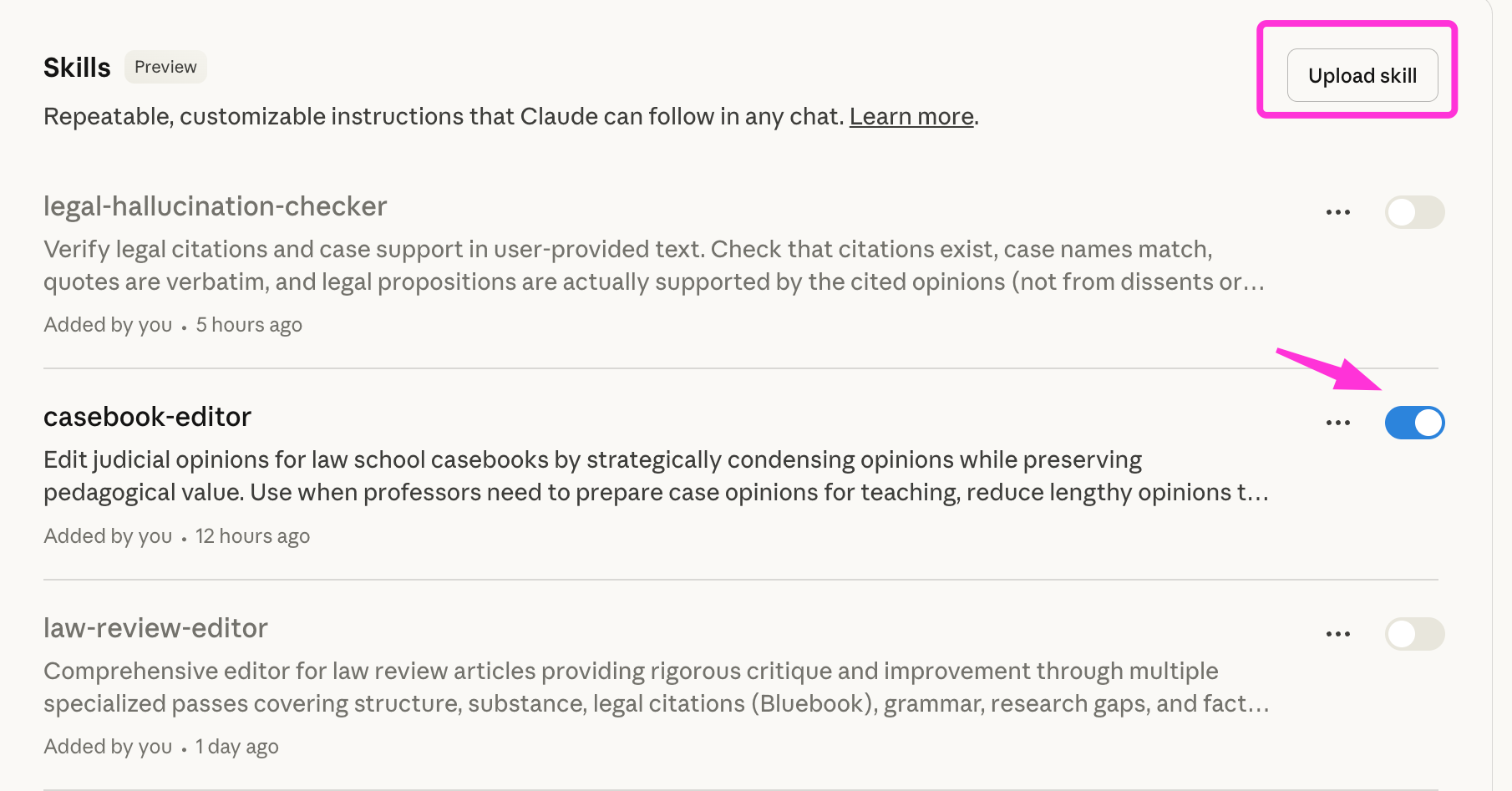Click the Upload skill button
This screenshot has width=1512, height=791.
[1362, 74]
